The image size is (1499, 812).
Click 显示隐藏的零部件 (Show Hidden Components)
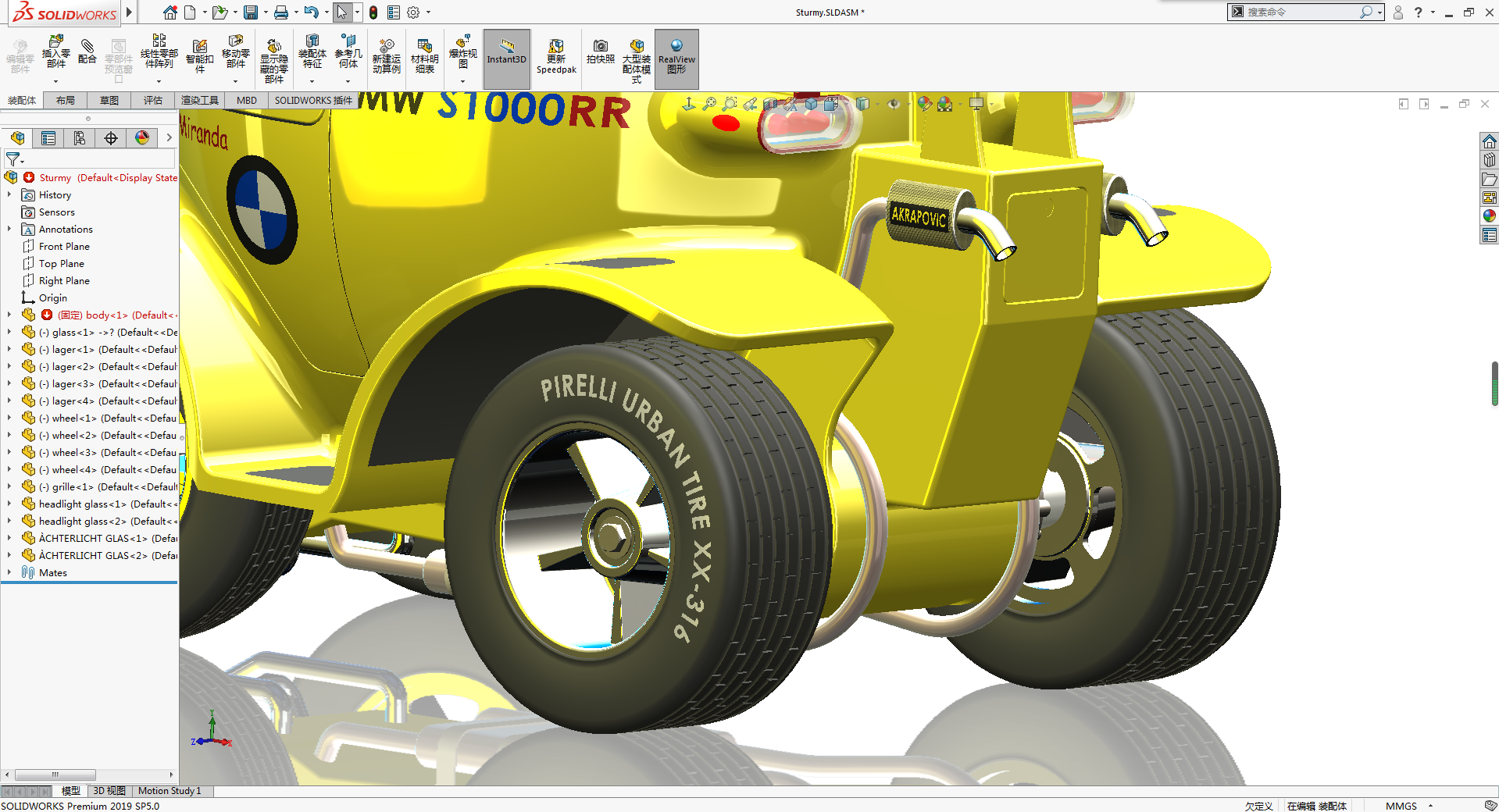273,61
